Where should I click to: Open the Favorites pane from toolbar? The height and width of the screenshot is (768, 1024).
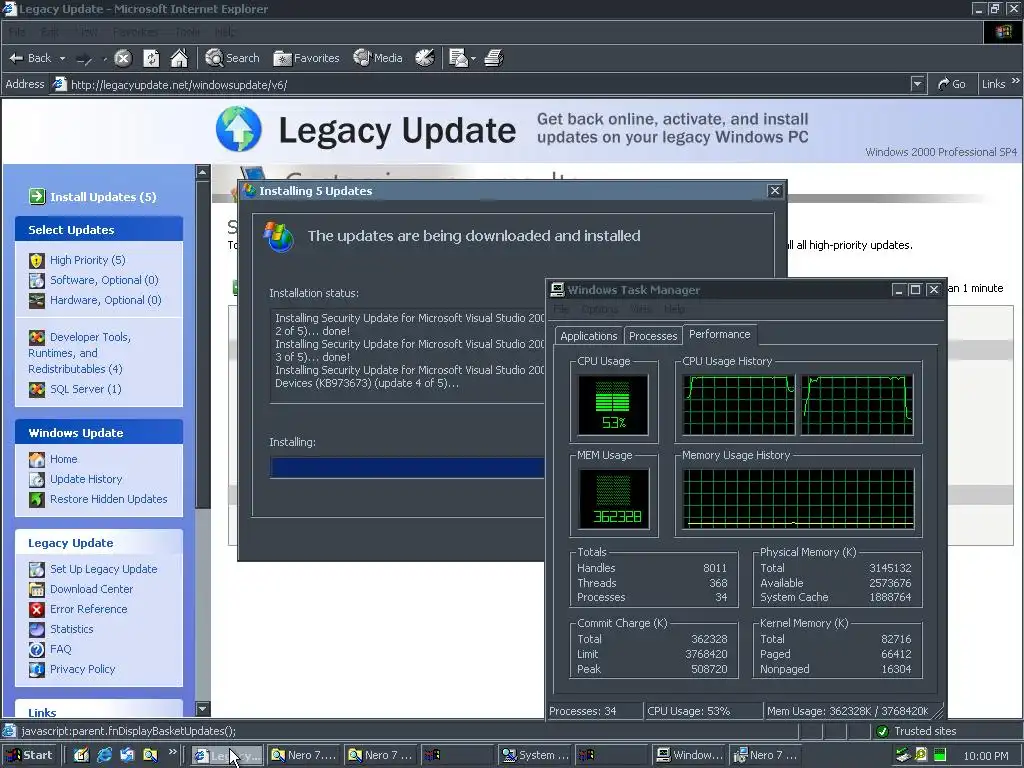point(306,58)
